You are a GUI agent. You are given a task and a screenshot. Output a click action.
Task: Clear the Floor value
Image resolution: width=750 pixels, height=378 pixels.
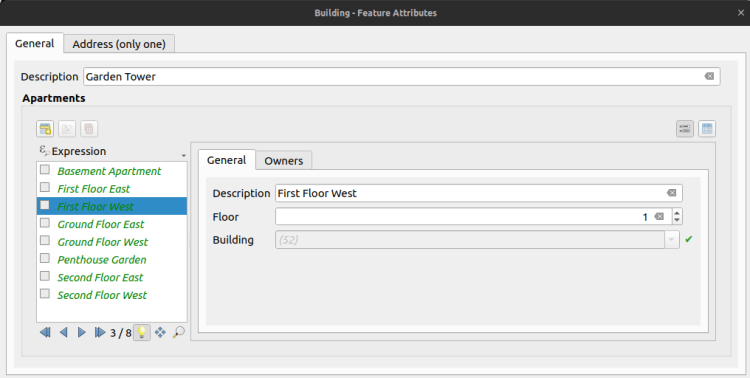(659, 216)
